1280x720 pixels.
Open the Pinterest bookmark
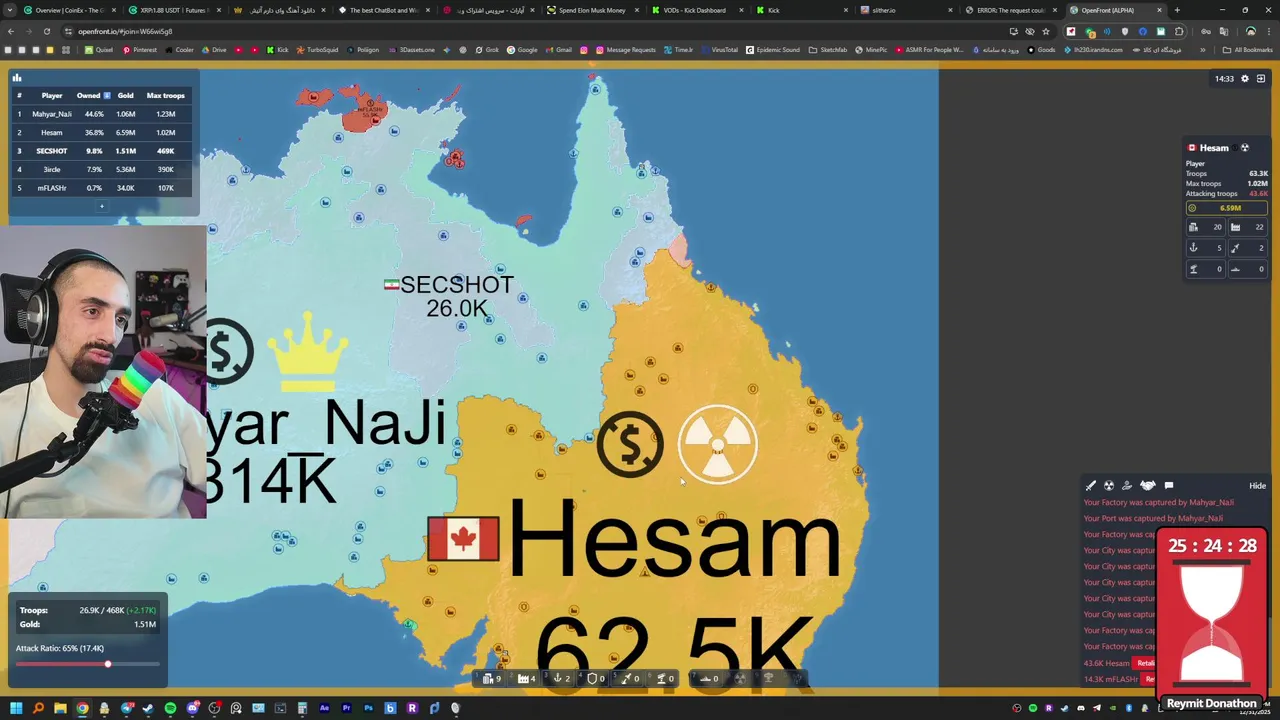(140, 50)
